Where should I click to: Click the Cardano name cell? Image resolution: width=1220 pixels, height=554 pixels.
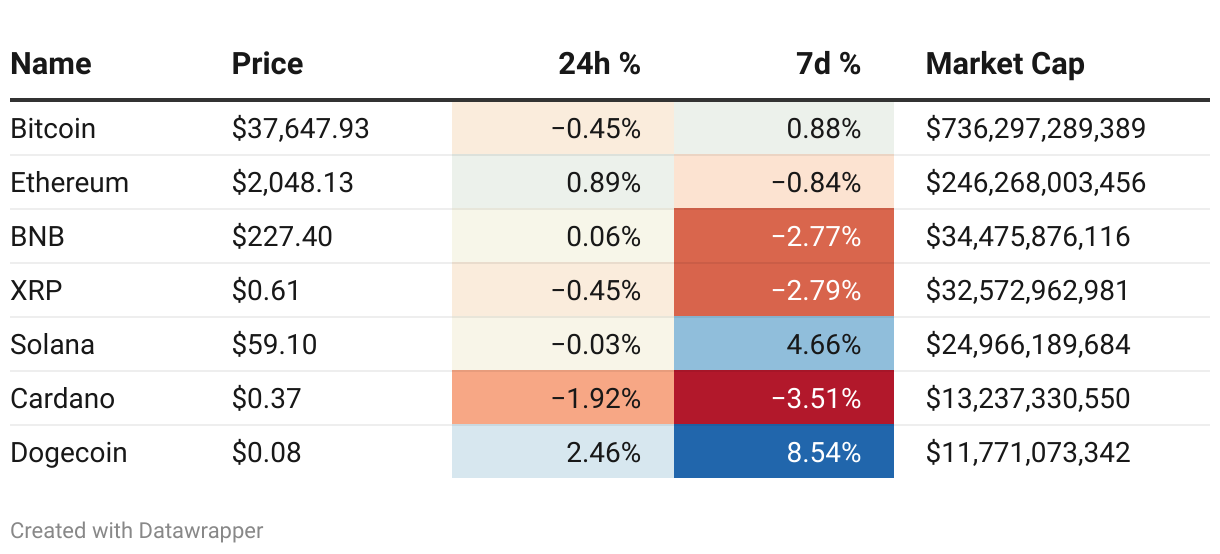62,399
